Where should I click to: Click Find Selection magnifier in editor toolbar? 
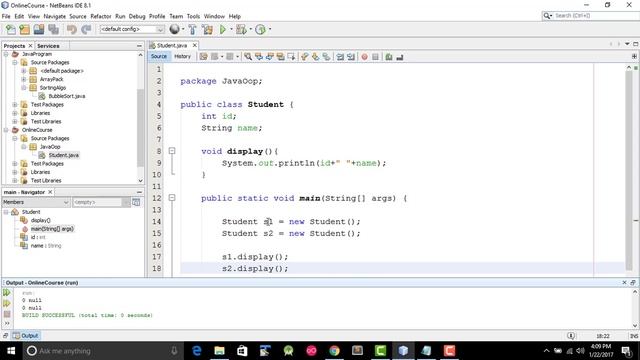pyautogui.click(x=248, y=57)
